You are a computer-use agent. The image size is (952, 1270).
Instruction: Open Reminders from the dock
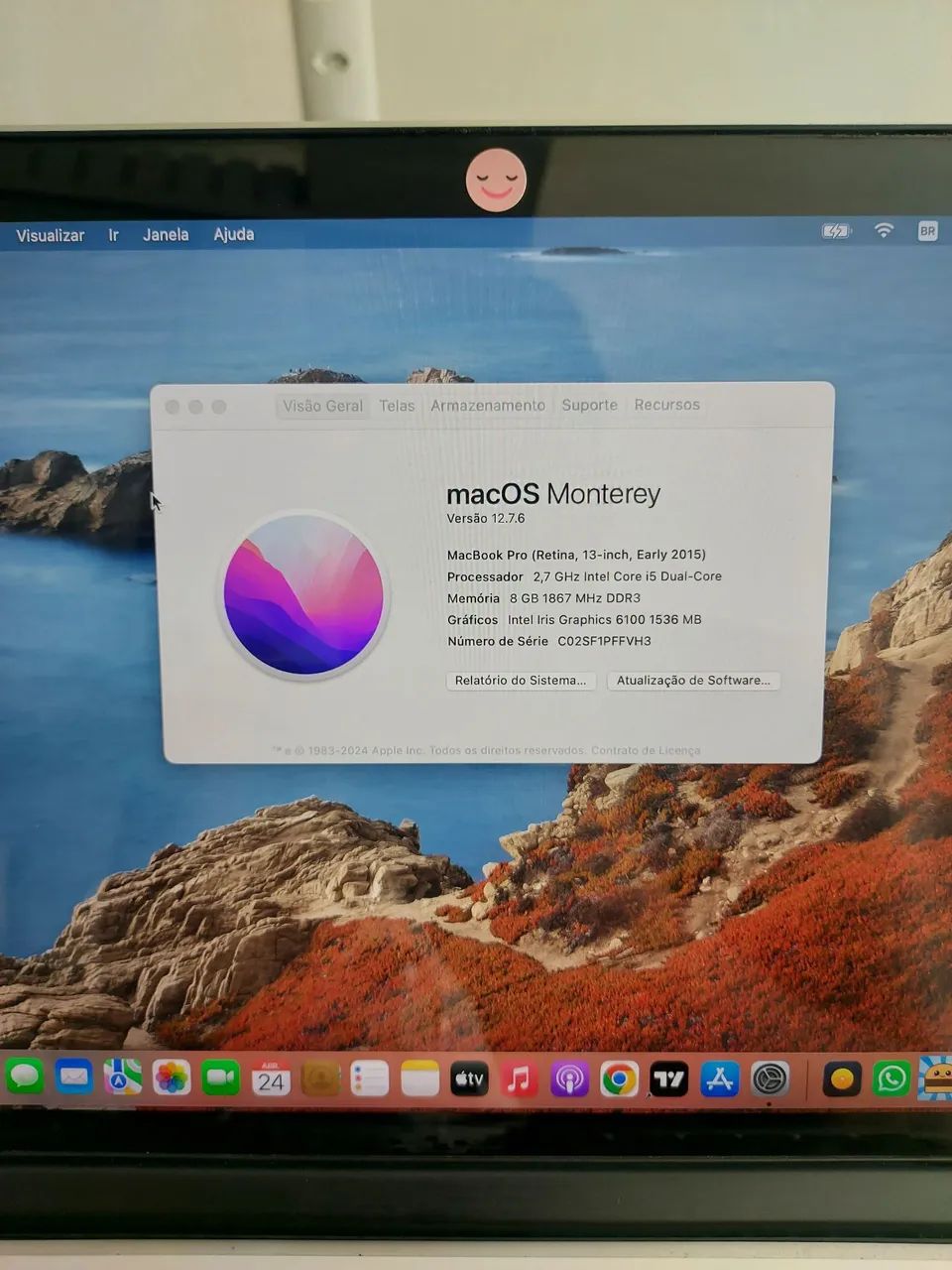point(370,1079)
